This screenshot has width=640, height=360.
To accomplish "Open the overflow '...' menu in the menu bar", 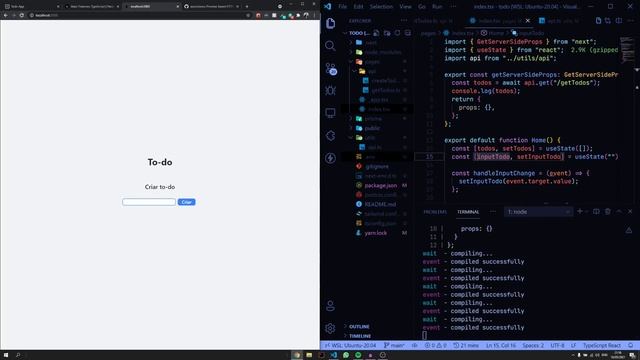I will [453, 7].
